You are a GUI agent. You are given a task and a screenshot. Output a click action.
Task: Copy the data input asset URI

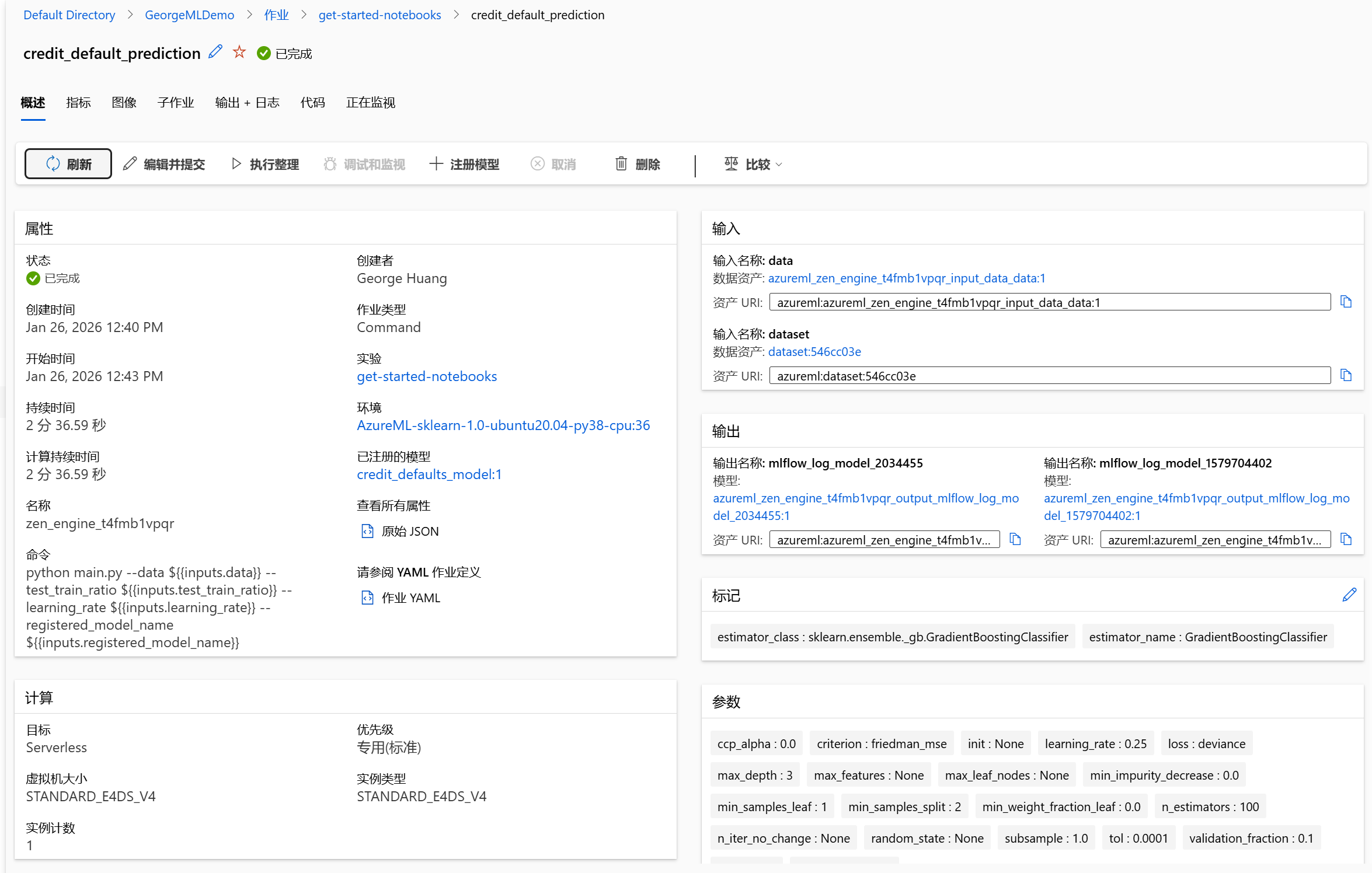point(1346,302)
